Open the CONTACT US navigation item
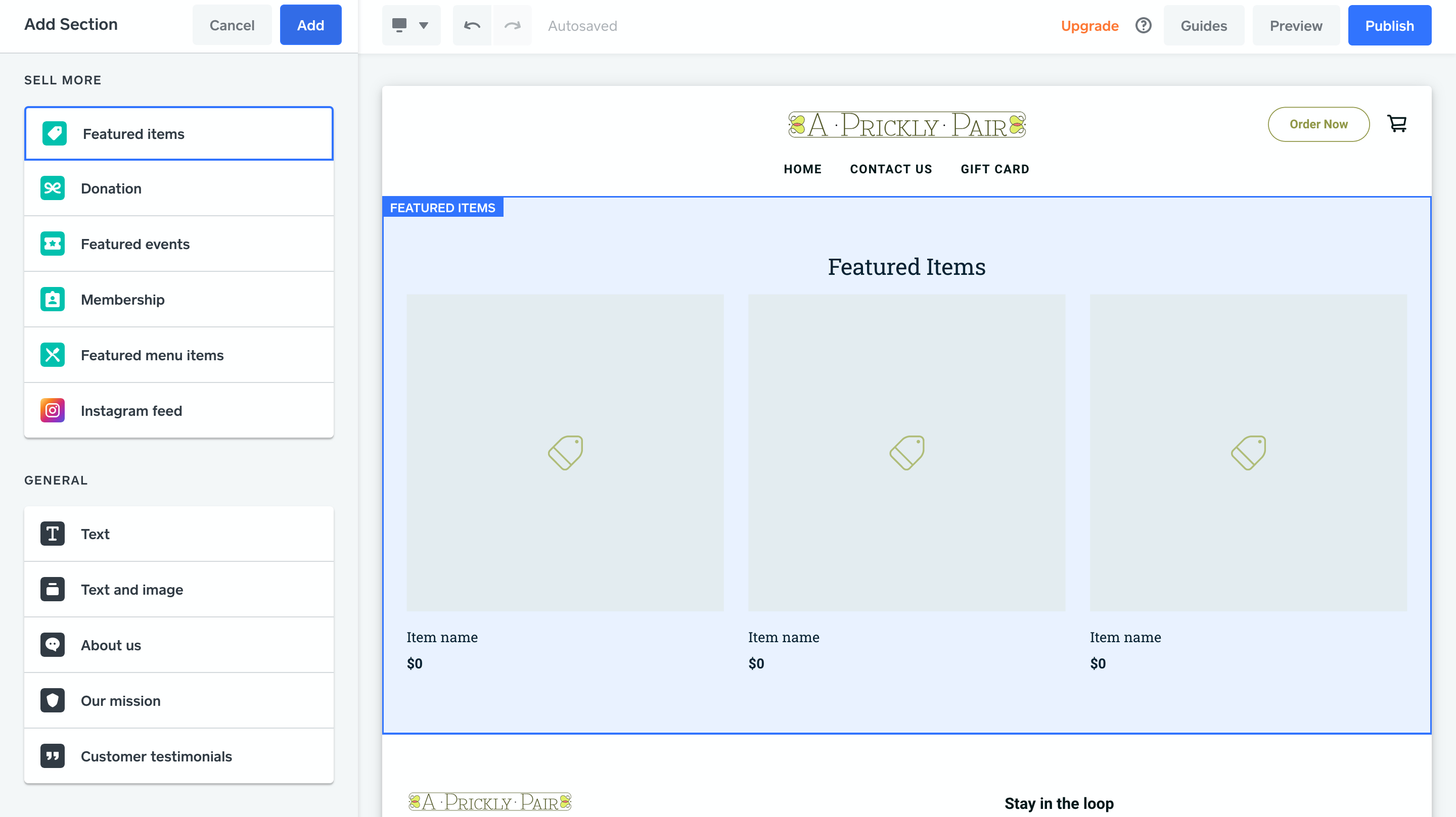This screenshot has width=1456, height=817. 891,169
